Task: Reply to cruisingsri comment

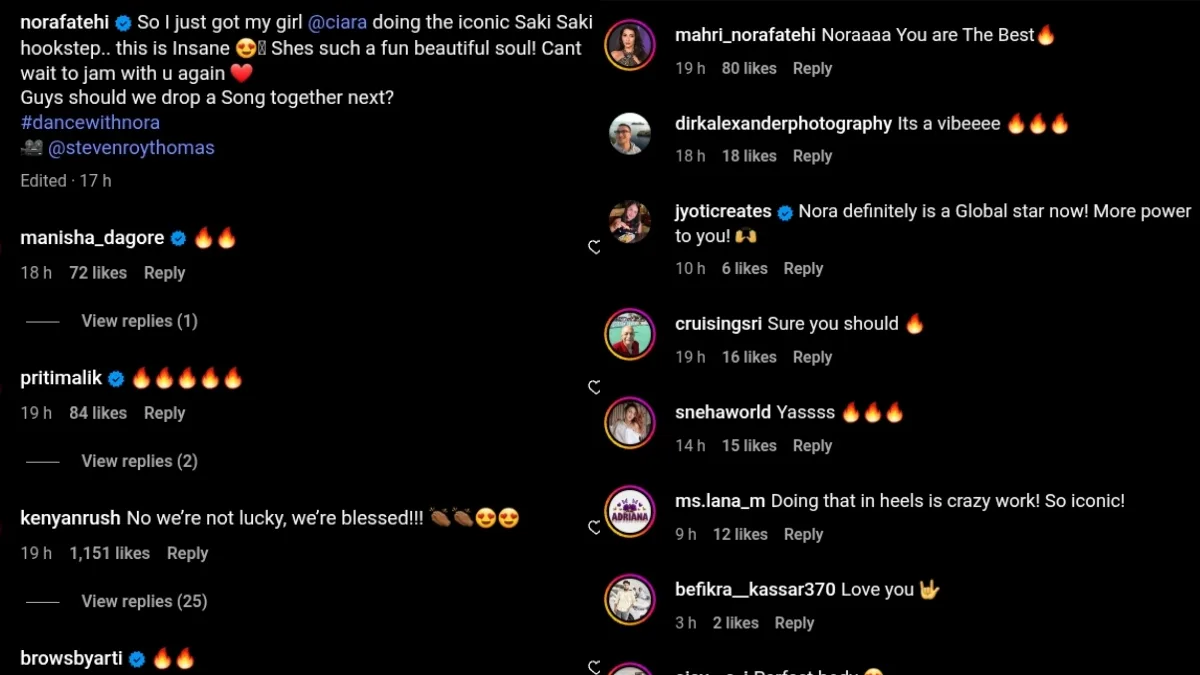Action: [812, 357]
